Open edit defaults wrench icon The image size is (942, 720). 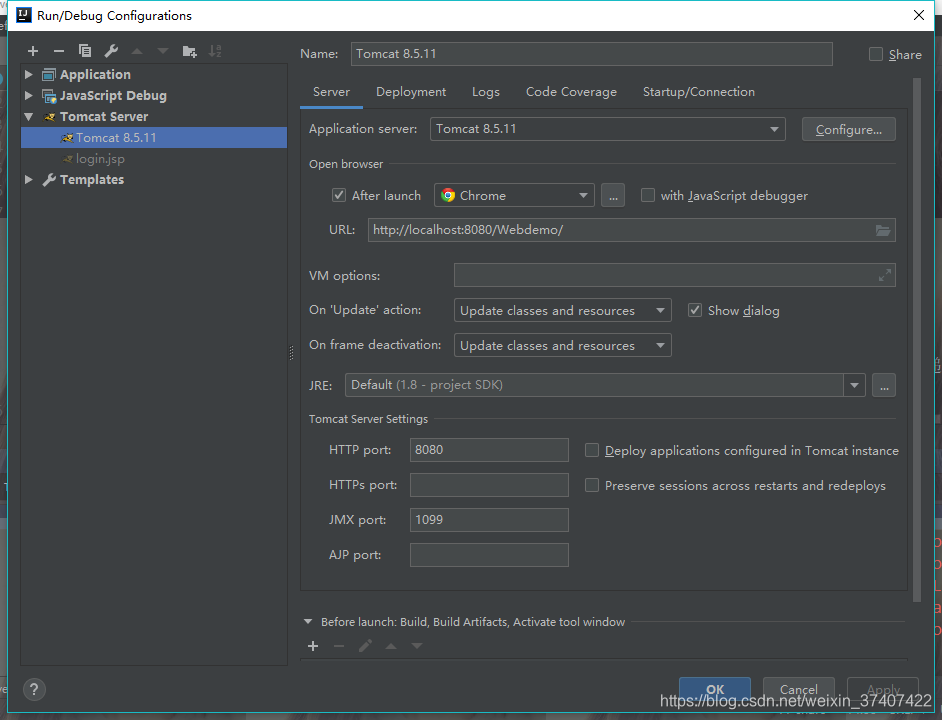[x=111, y=52]
